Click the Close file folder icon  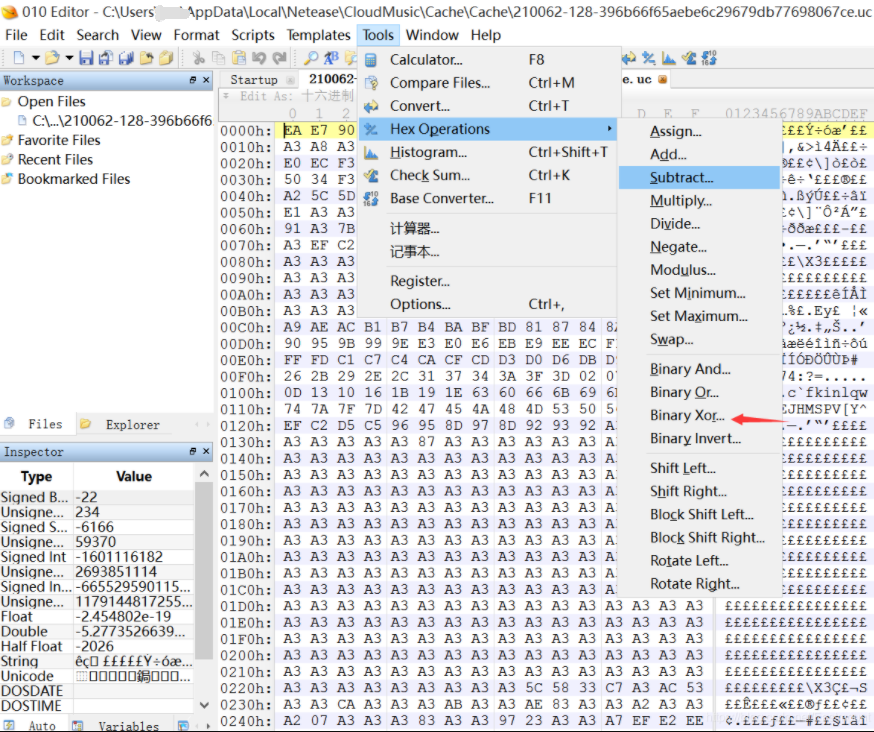pyautogui.click(x=147, y=58)
